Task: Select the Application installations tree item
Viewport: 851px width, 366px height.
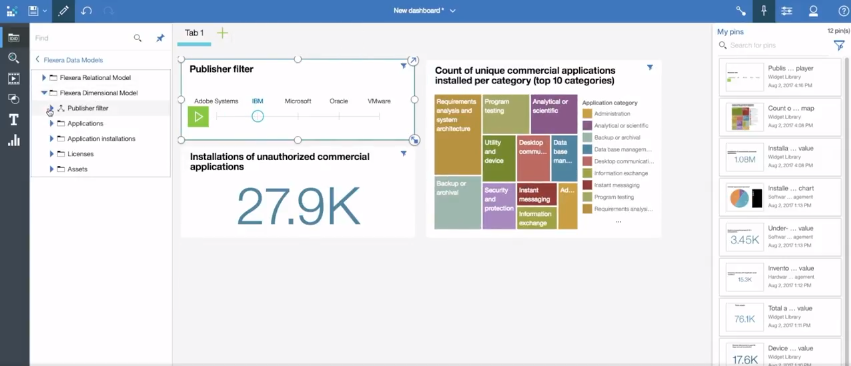Action: (101, 138)
